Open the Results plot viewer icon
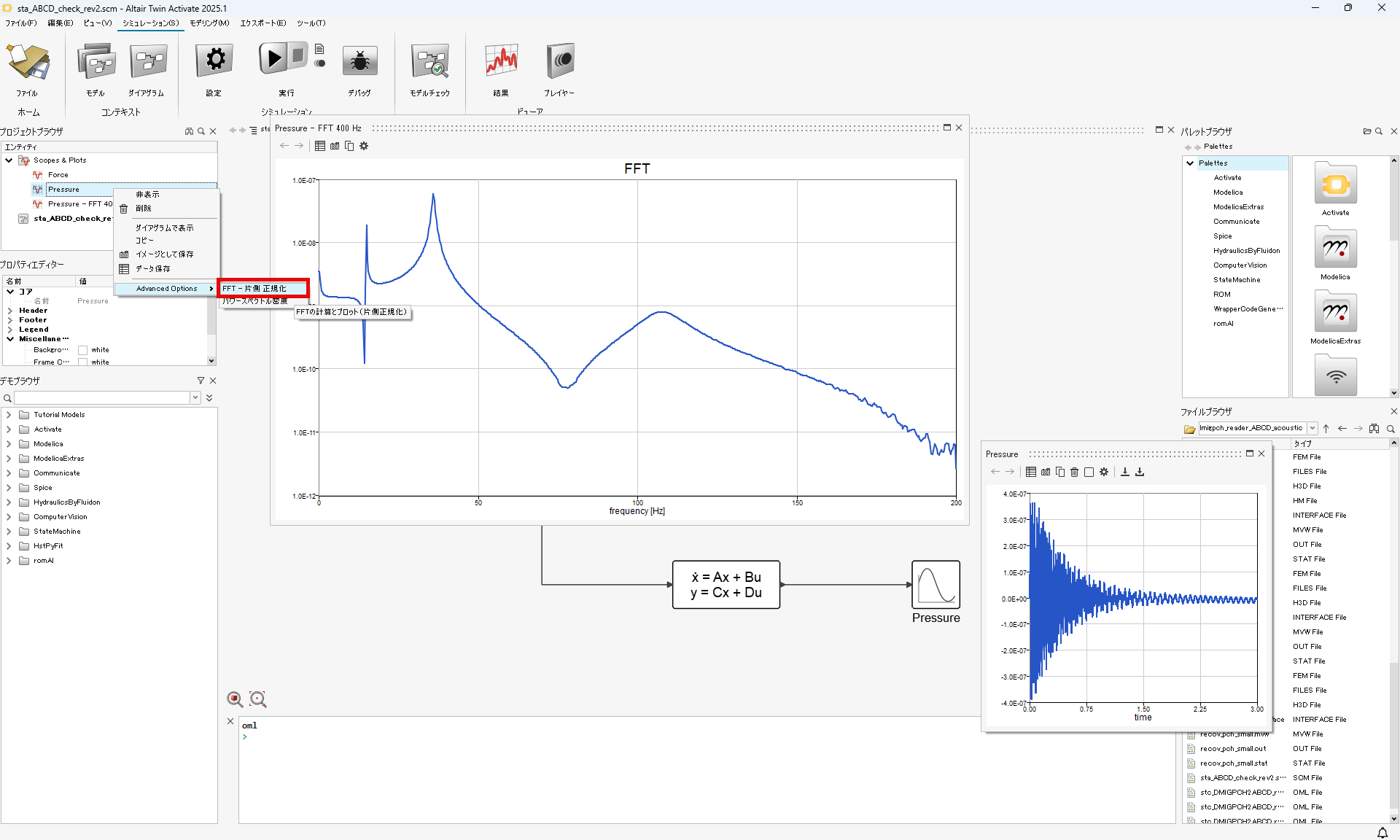1400x840 pixels. 501,61
